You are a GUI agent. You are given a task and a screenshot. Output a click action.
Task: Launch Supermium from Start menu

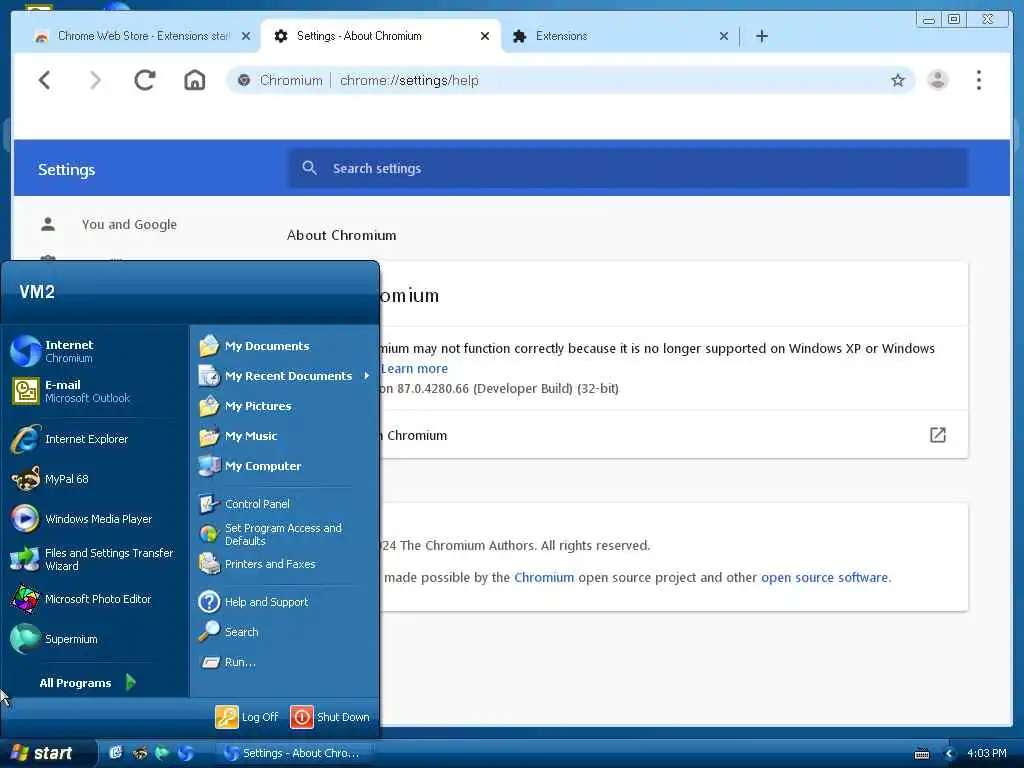point(95,639)
